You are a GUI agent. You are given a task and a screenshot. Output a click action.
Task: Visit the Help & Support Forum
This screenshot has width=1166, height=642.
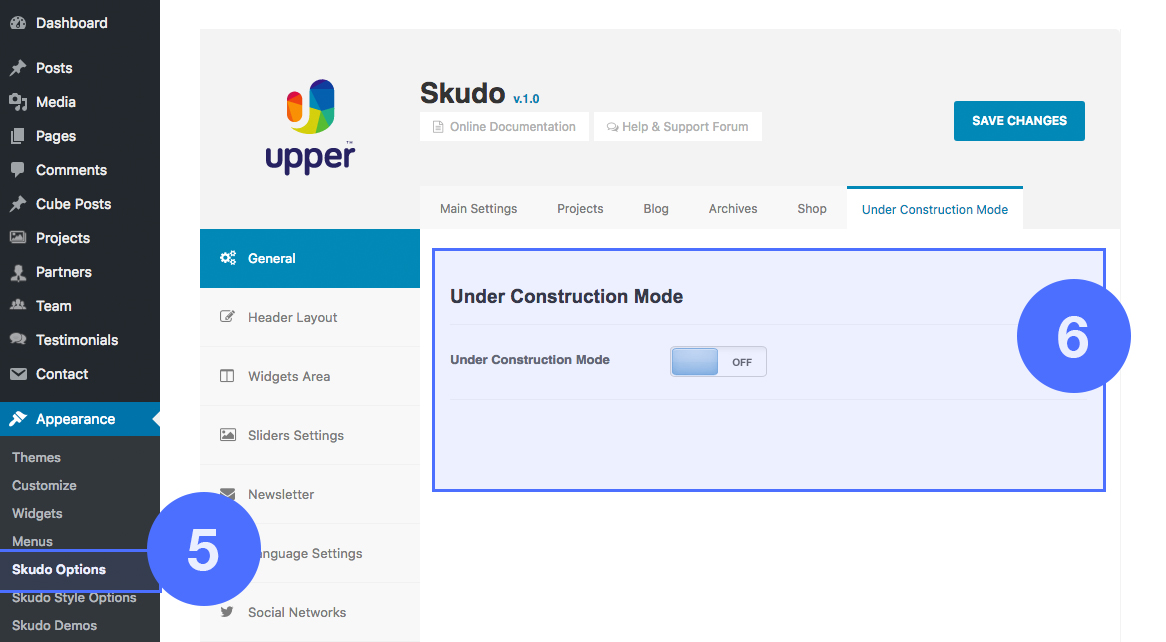[677, 127]
